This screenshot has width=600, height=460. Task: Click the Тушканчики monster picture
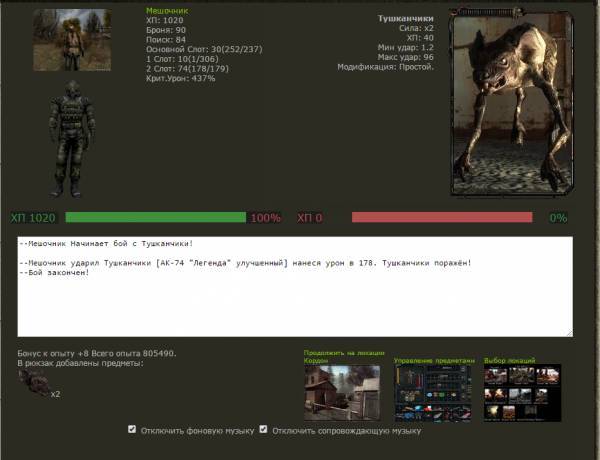click(x=511, y=100)
